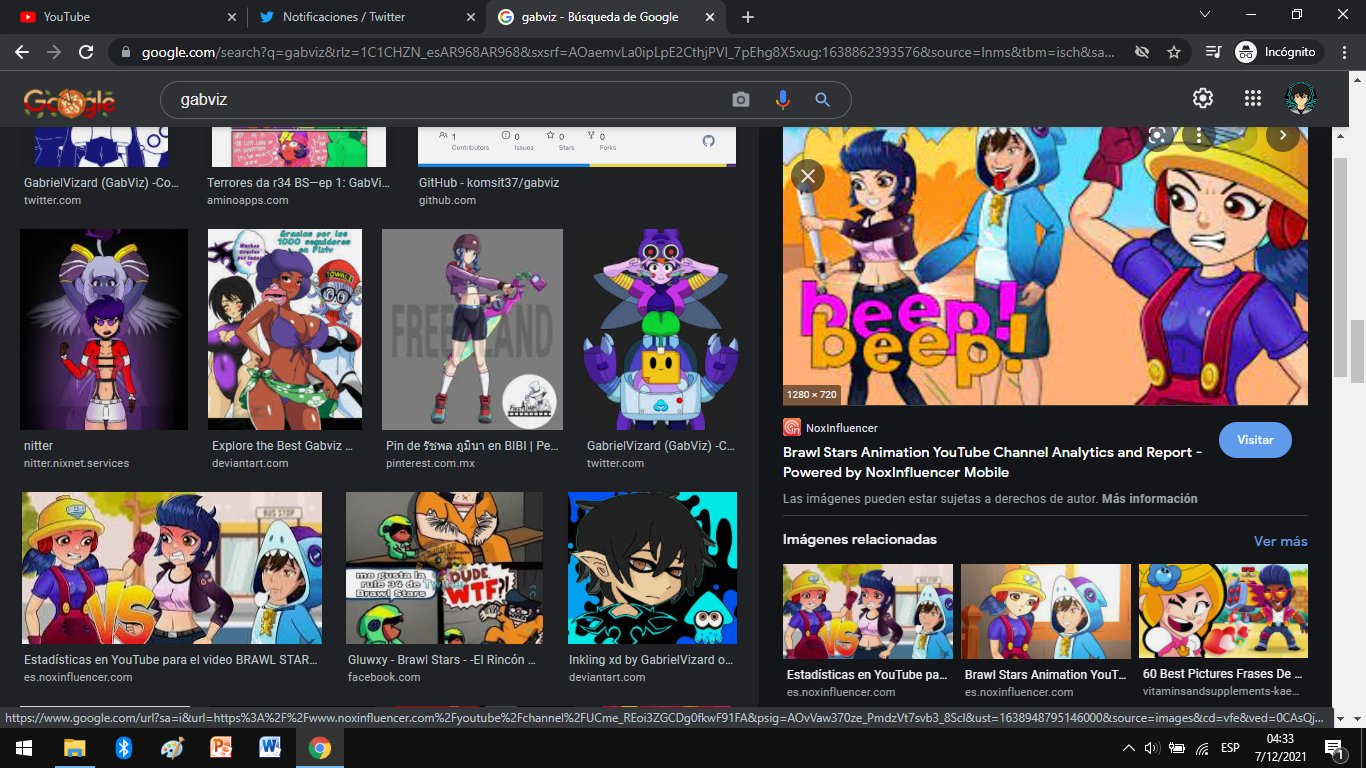The width and height of the screenshot is (1366, 768).
Task: Close the YouTube tab
Action: (232, 17)
